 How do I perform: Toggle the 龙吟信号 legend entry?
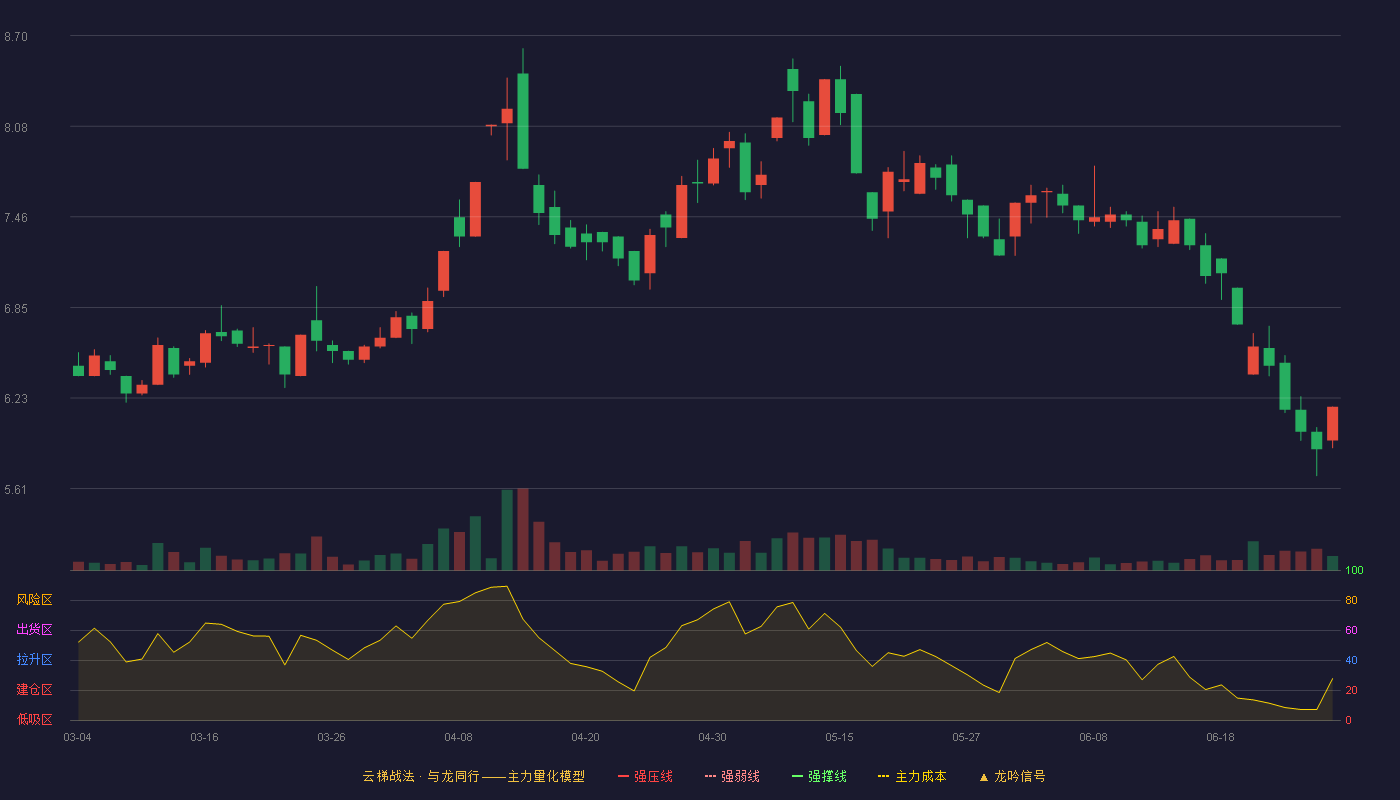(x=1011, y=776)
